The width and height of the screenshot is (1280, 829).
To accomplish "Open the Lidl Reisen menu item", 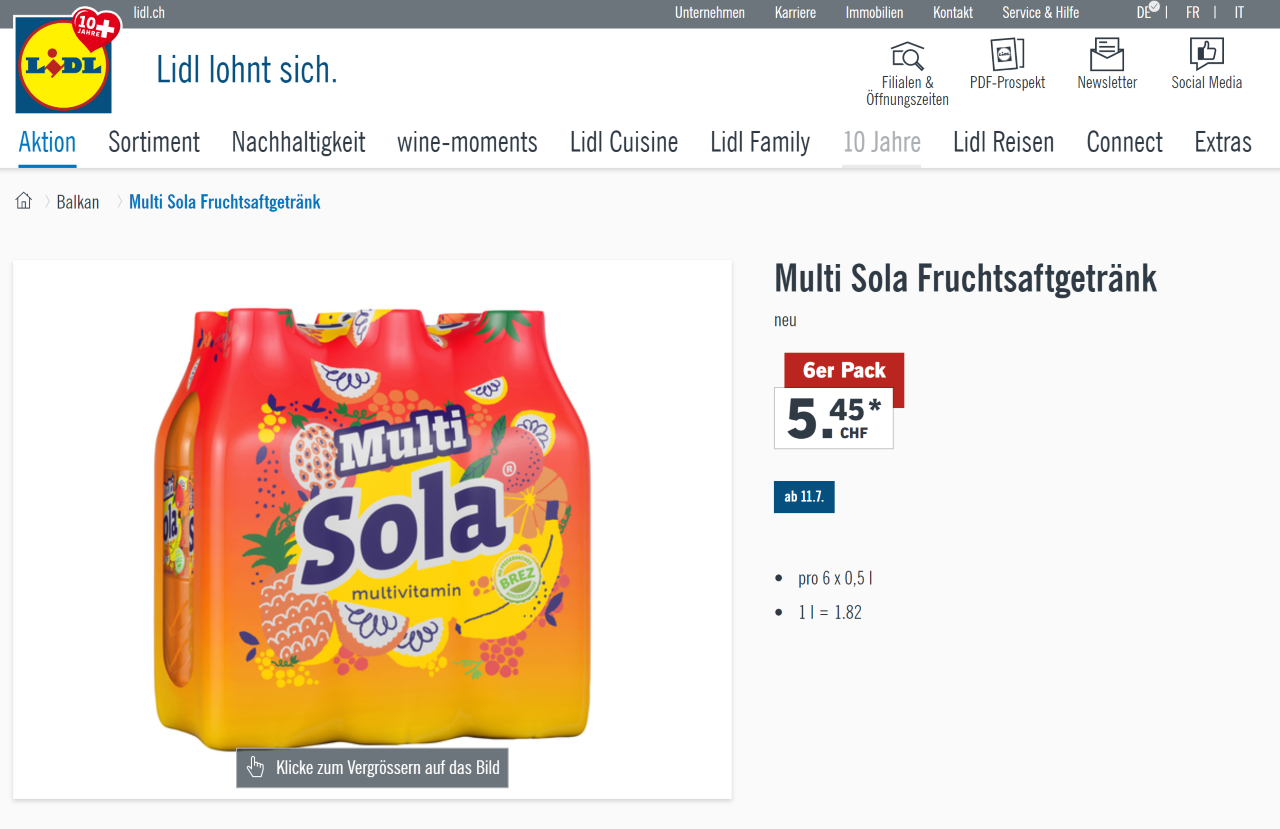I will [1003, 142].
